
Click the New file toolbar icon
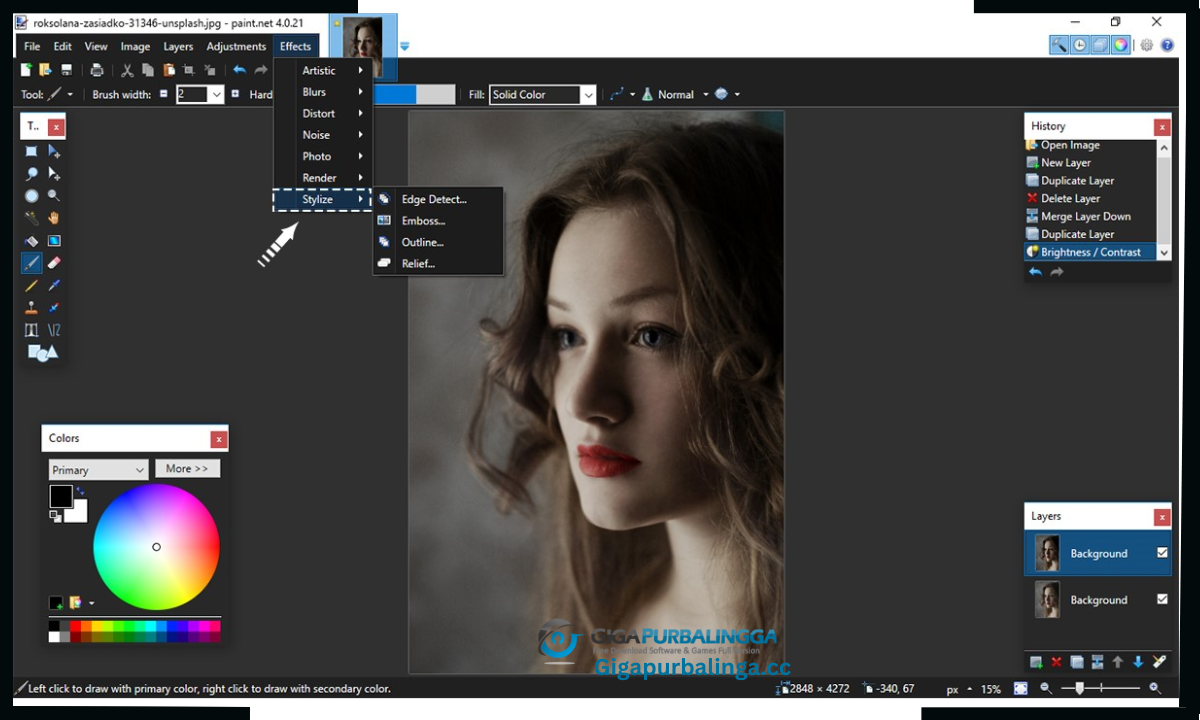(x=26, y=70)
